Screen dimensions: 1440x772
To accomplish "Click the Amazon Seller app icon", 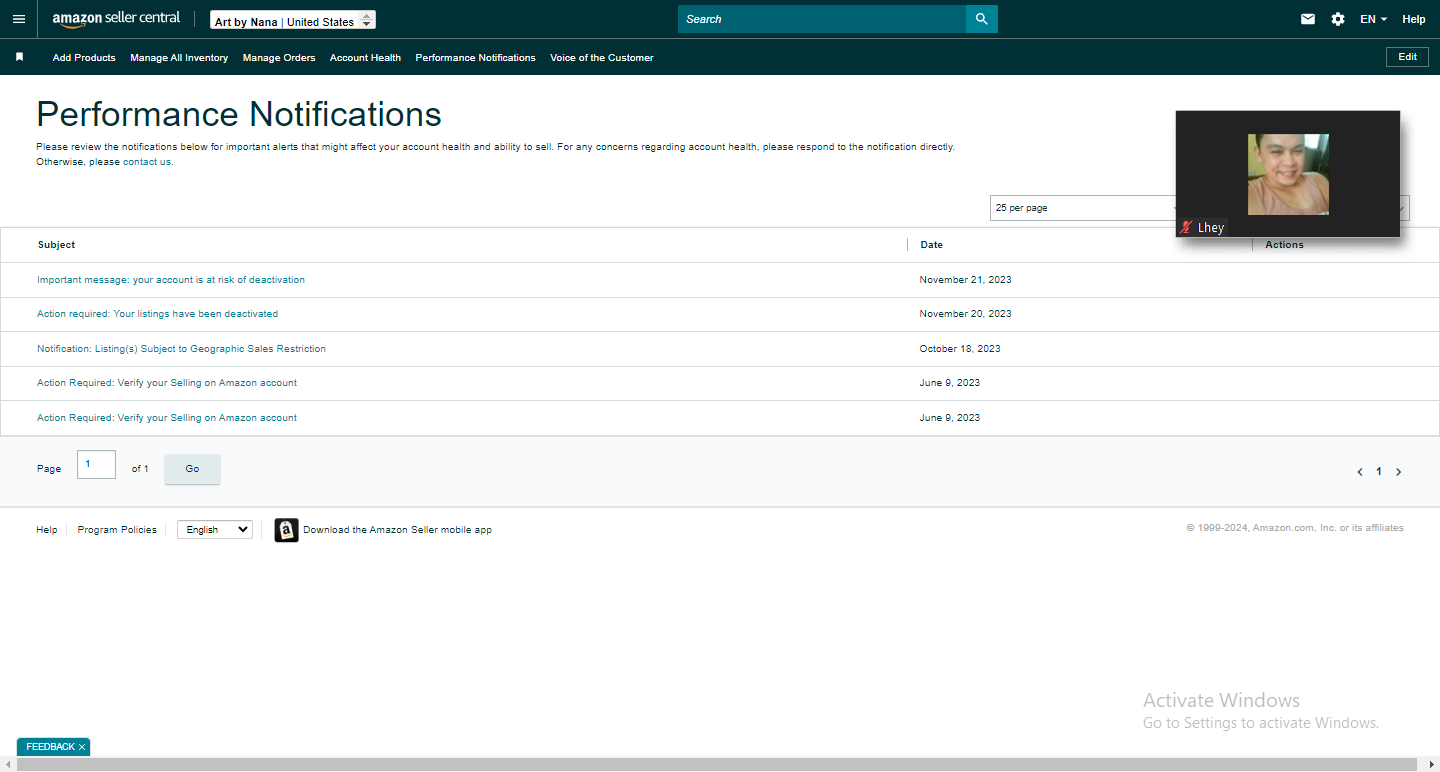I will coord(286,530).
